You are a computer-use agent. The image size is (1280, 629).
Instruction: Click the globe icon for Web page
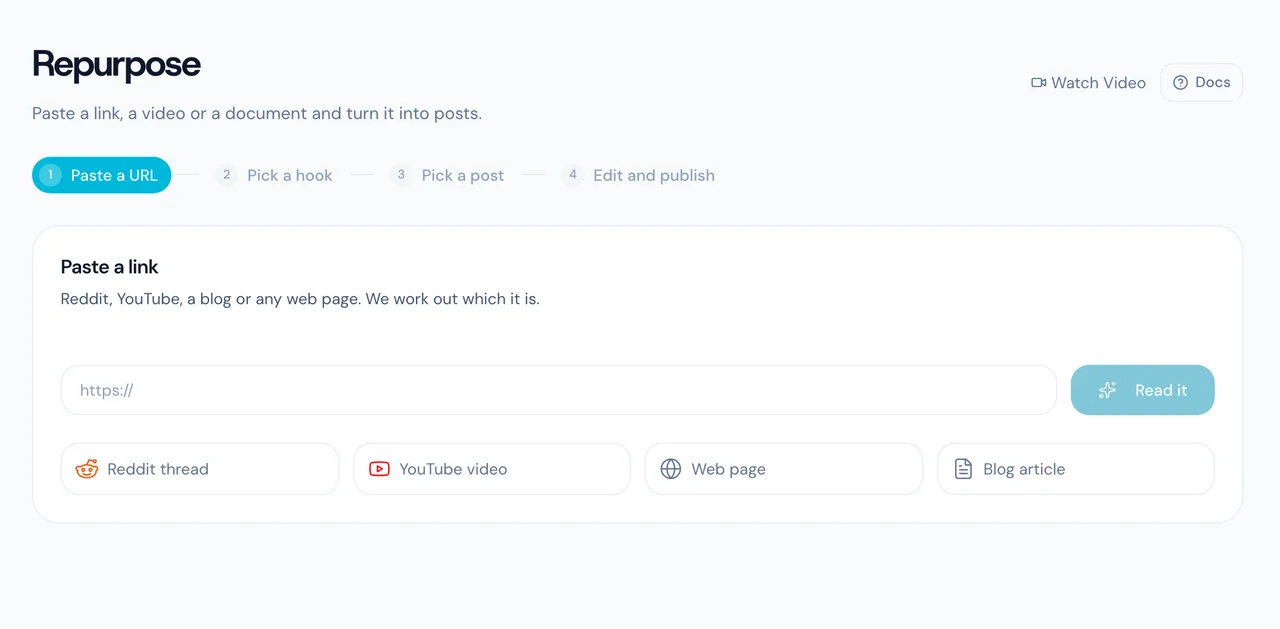pos(671,469)
